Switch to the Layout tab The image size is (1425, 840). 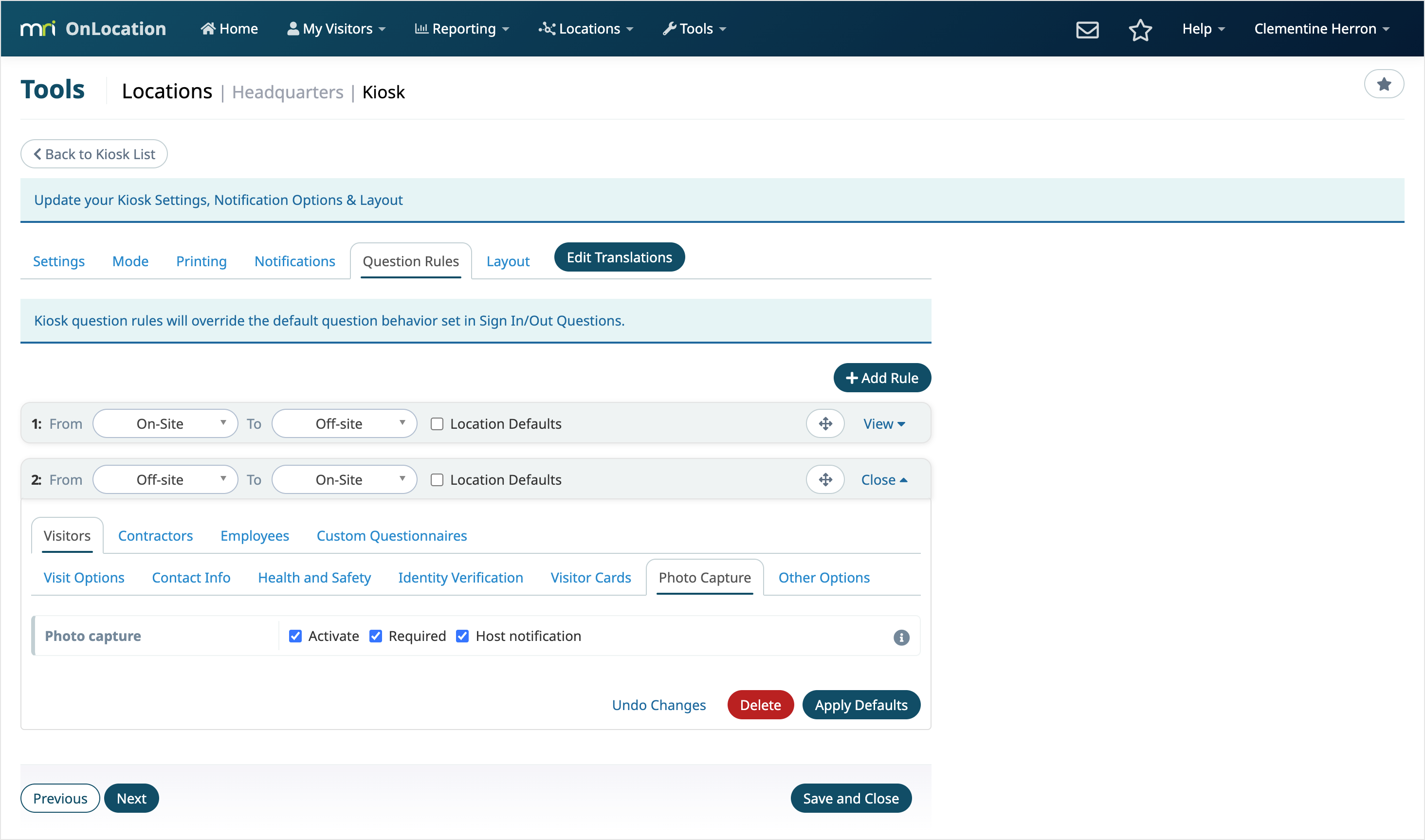pyautogui.click(x=508, y=261)
